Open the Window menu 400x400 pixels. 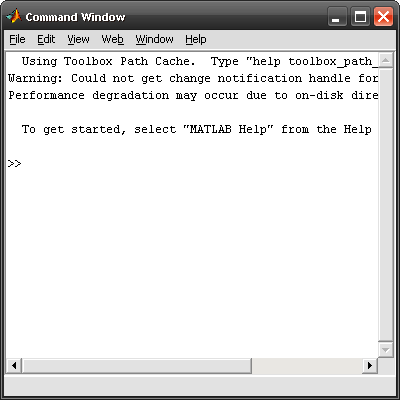(x=154, y=39)
